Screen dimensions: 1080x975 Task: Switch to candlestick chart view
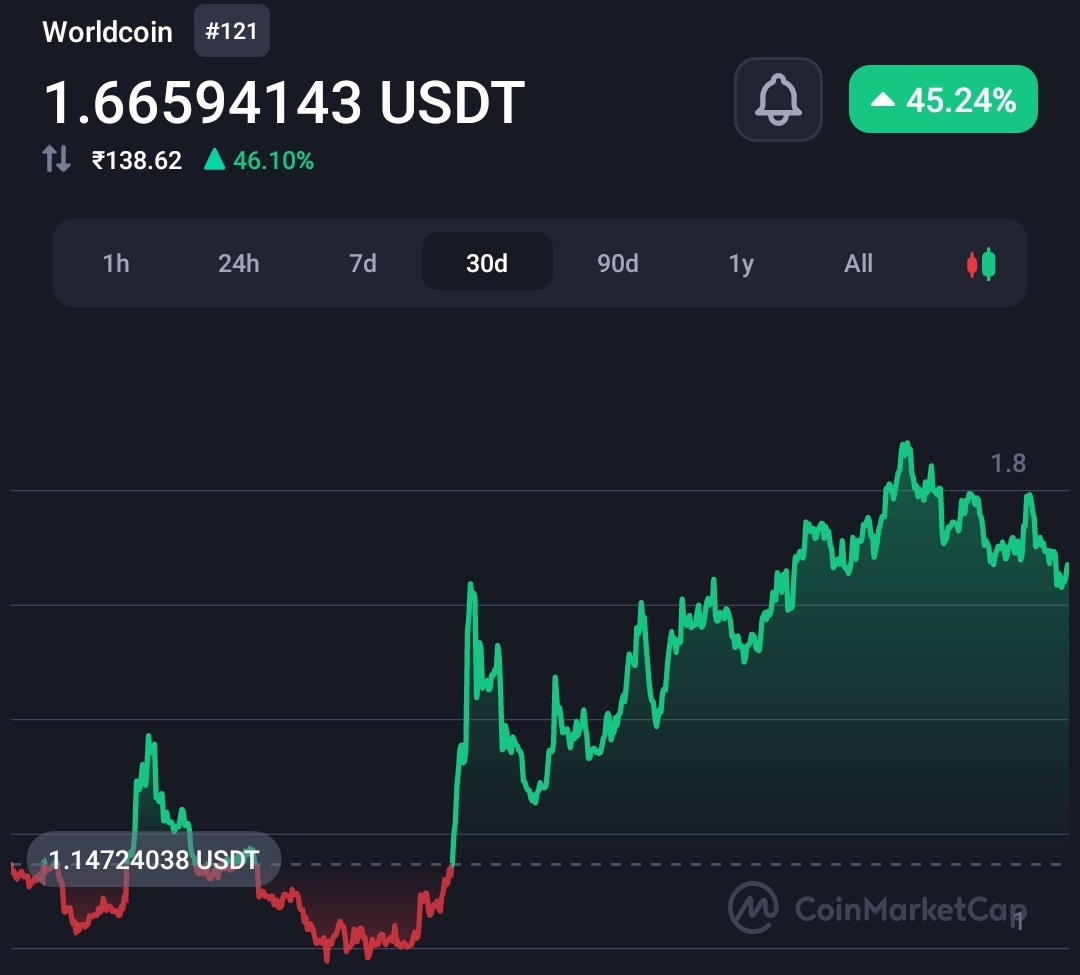pos(981,264)
